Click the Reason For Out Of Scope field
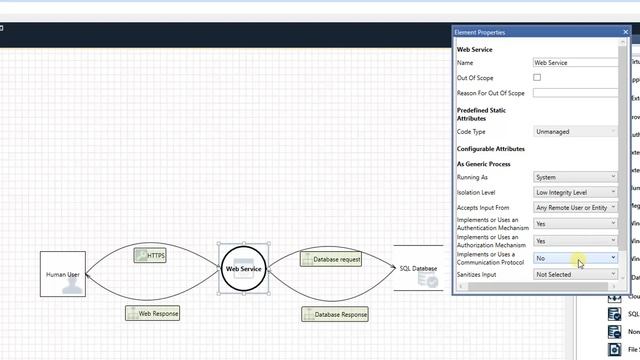This screenshot has width=640, height=360. click(x=575, y=93)
